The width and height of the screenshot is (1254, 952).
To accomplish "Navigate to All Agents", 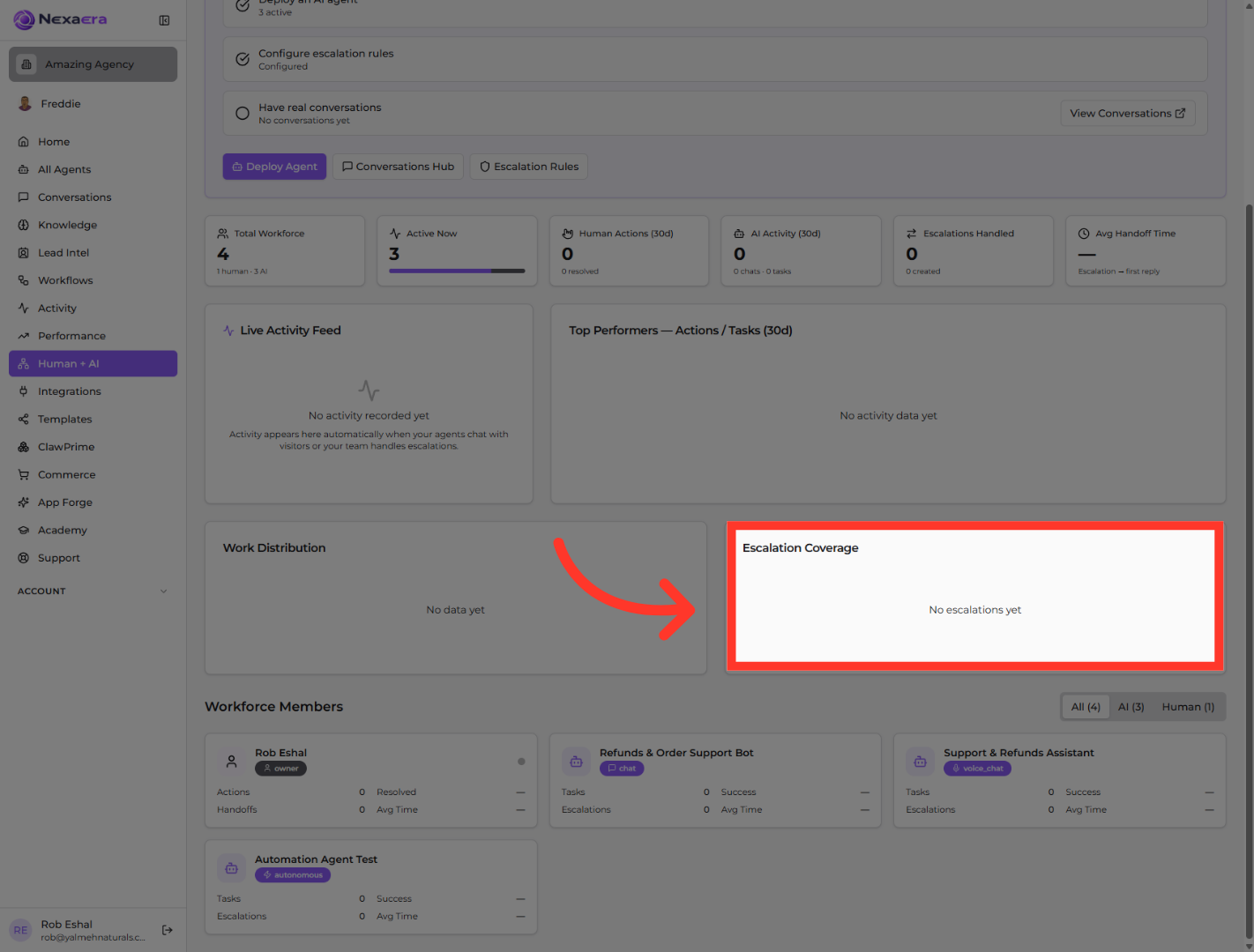I will click(93, 169).
